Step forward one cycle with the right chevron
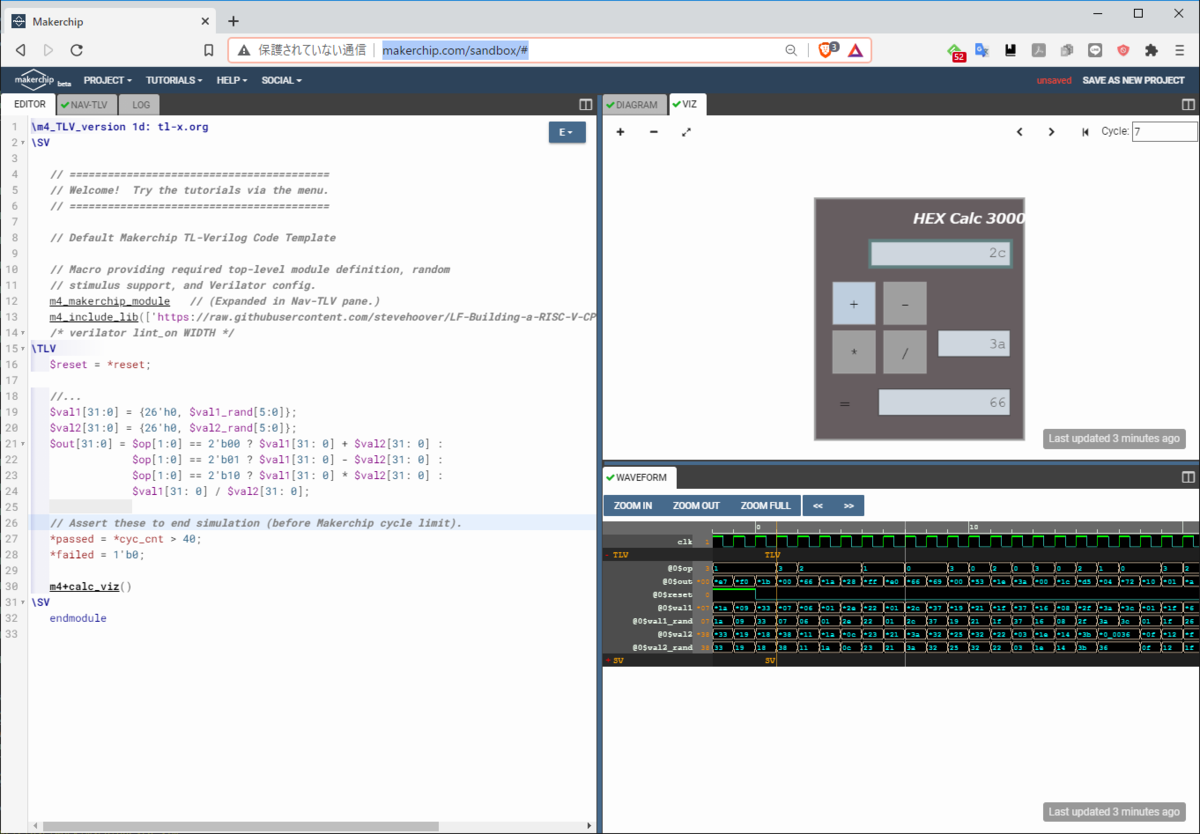Image resolution: width=1200 pixels, height=834 pixels. click(1051, 131)
